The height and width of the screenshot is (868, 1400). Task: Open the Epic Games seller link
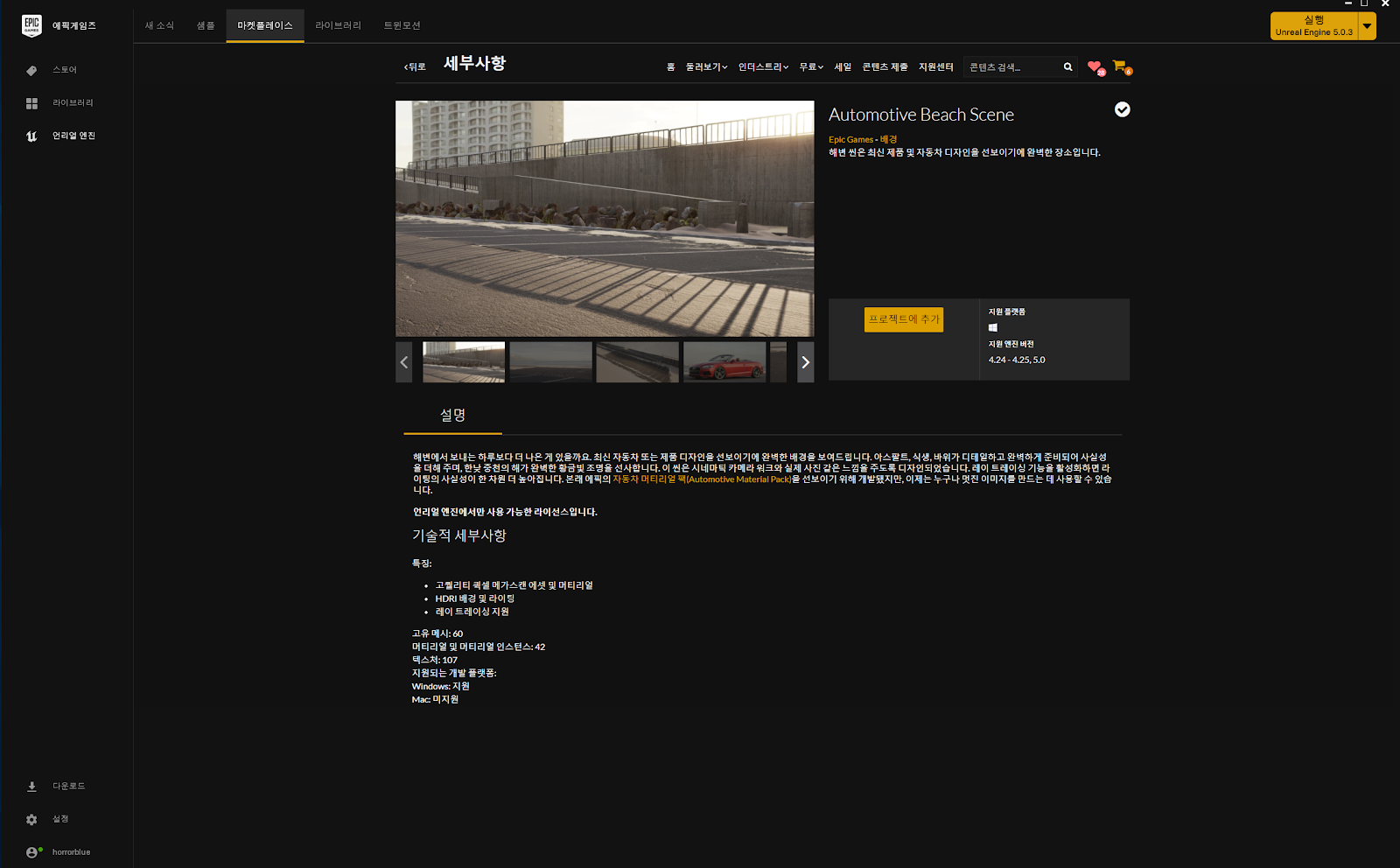pos(850,140)
